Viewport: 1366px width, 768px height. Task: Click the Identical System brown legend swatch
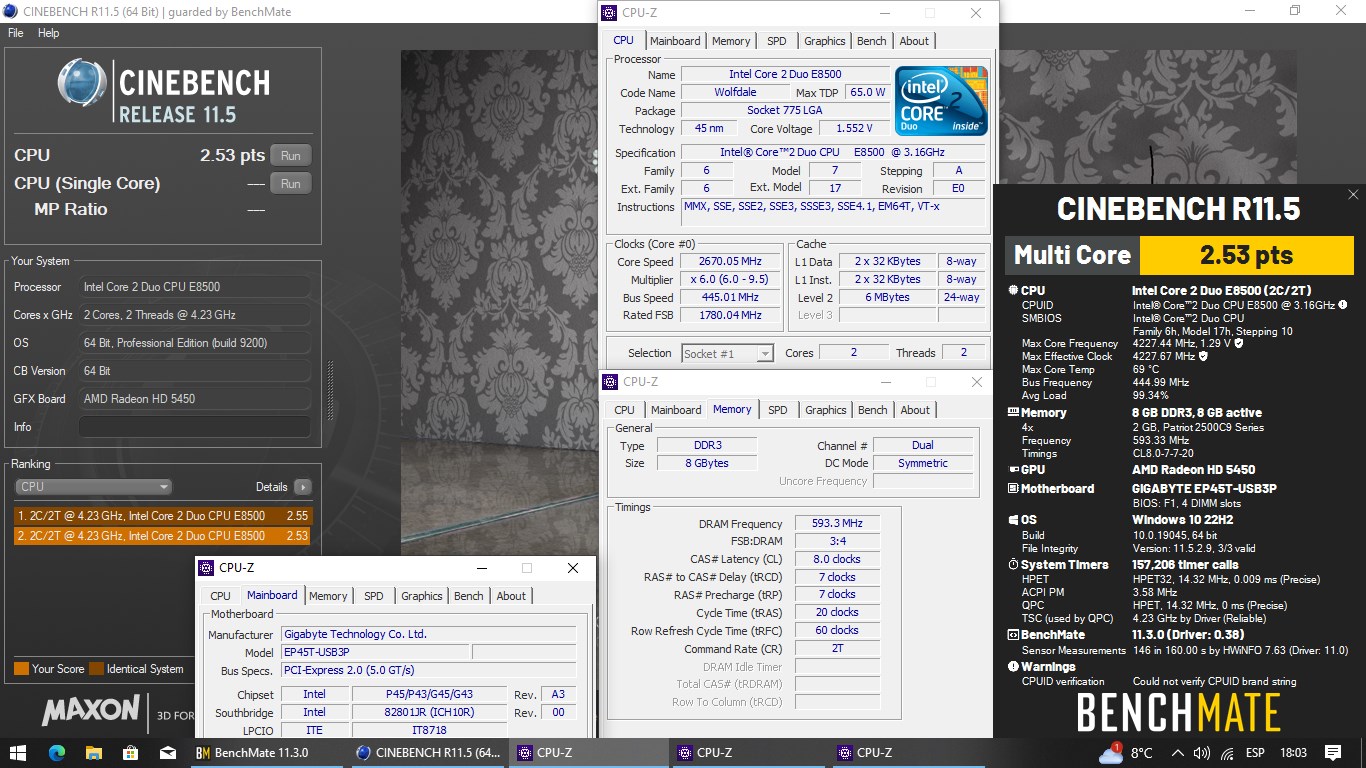[x=96, y=669]
